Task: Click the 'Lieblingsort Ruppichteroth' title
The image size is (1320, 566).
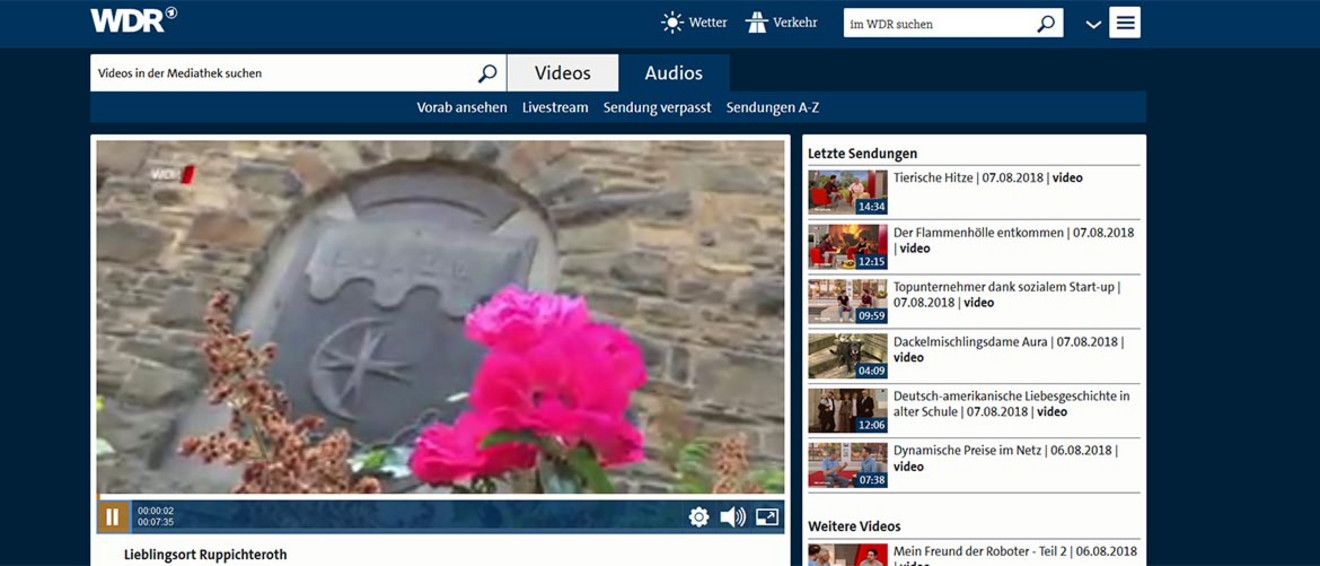Action: coord(205,554)
